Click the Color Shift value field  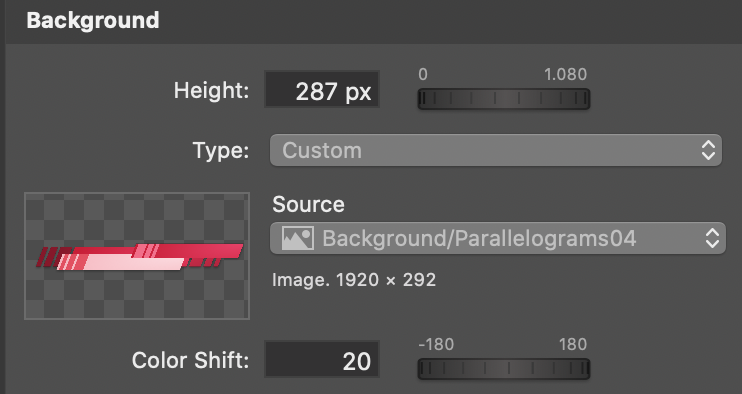322,359
